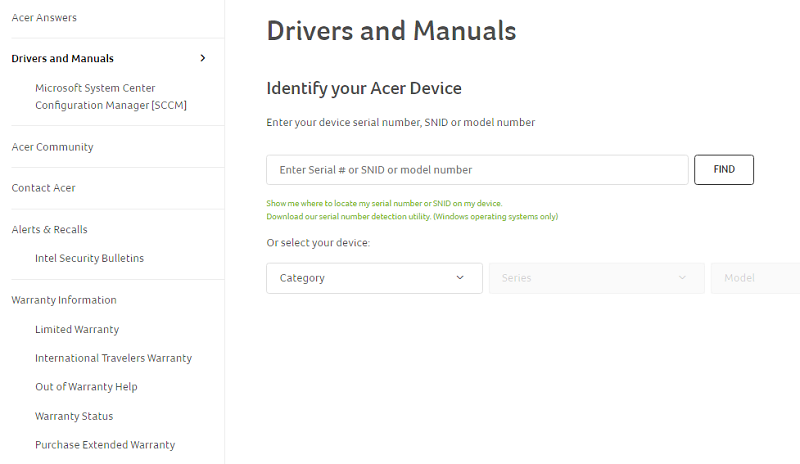Open Acer Answers in the sidebar
Screen dimensions: 800x464
pos(44,17)
